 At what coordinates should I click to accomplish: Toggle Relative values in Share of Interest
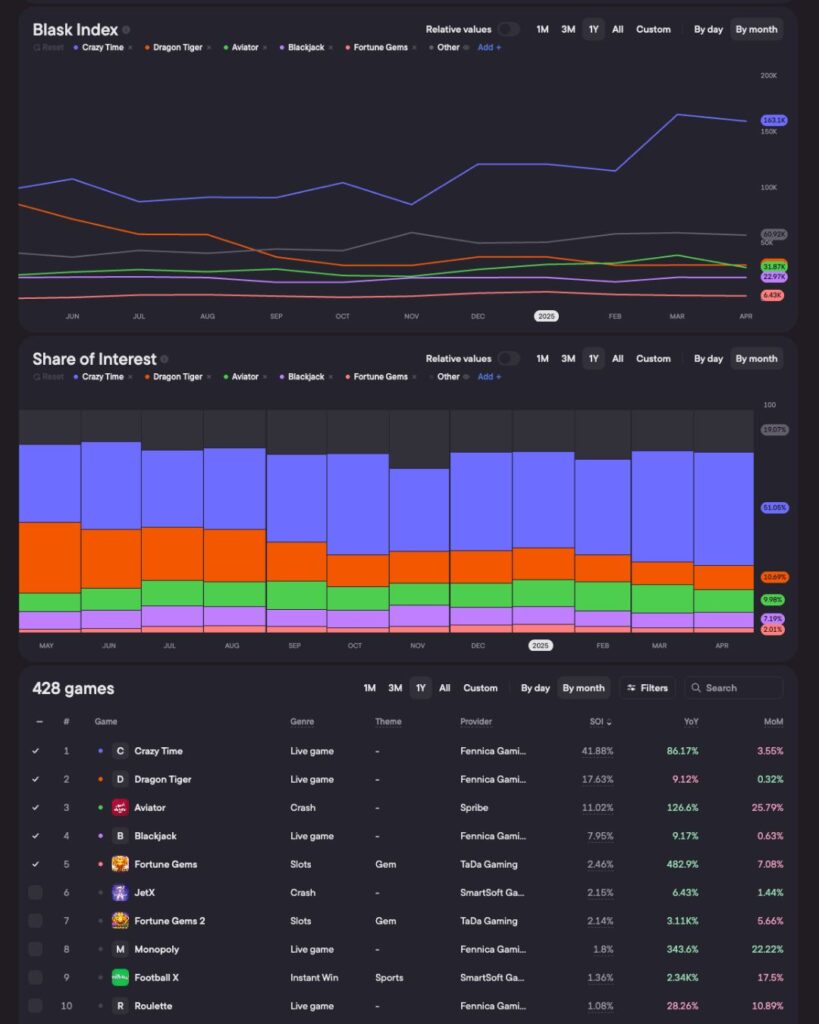[x=508, y=359]
